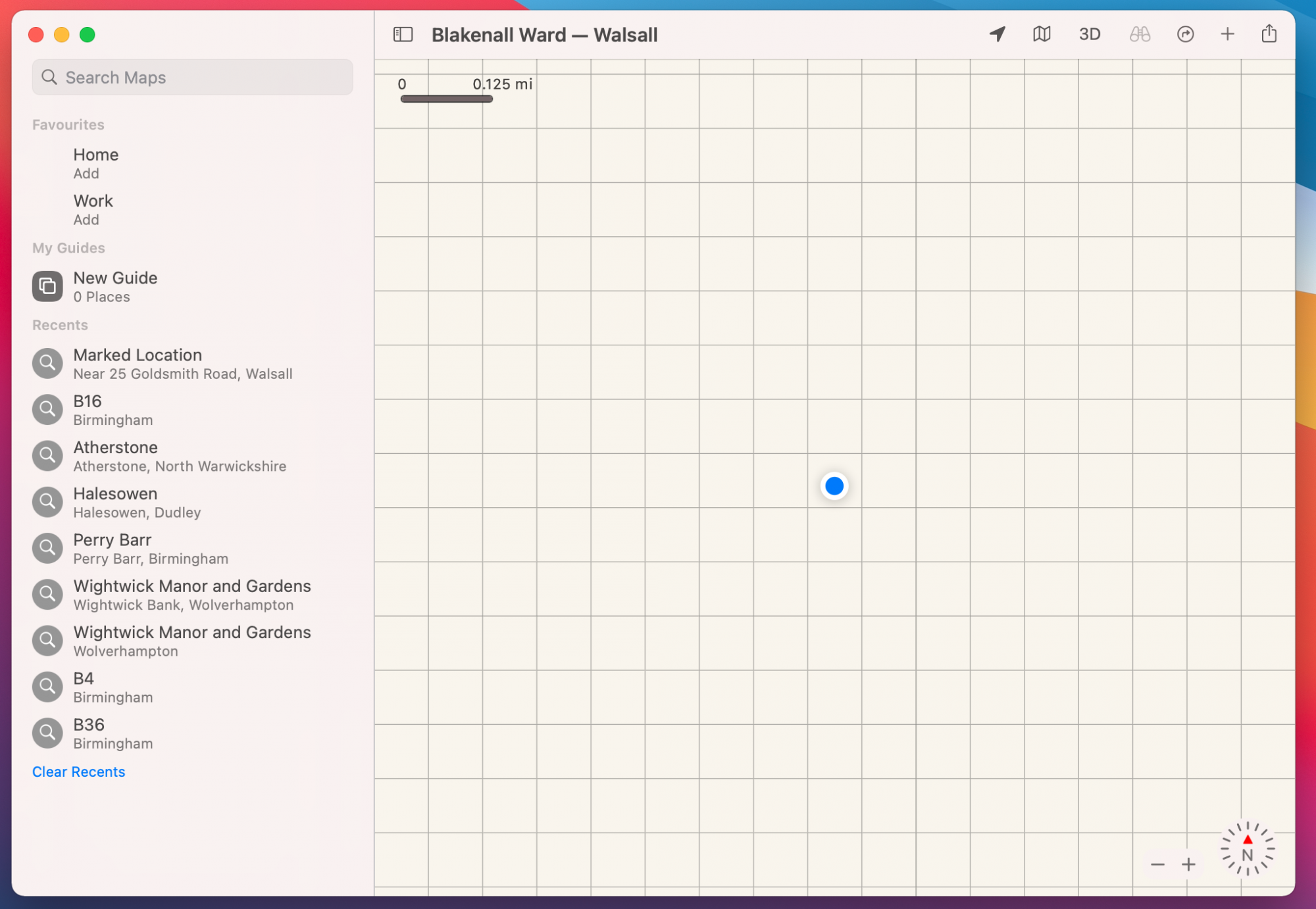Click the magnifier icon beside Perry Barr
This screenshot has height=909, width=1316.
(x=47, y=549)
